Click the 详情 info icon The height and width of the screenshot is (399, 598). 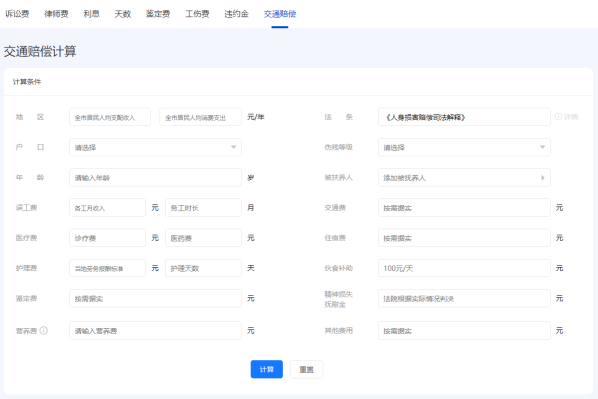point(558,117)
